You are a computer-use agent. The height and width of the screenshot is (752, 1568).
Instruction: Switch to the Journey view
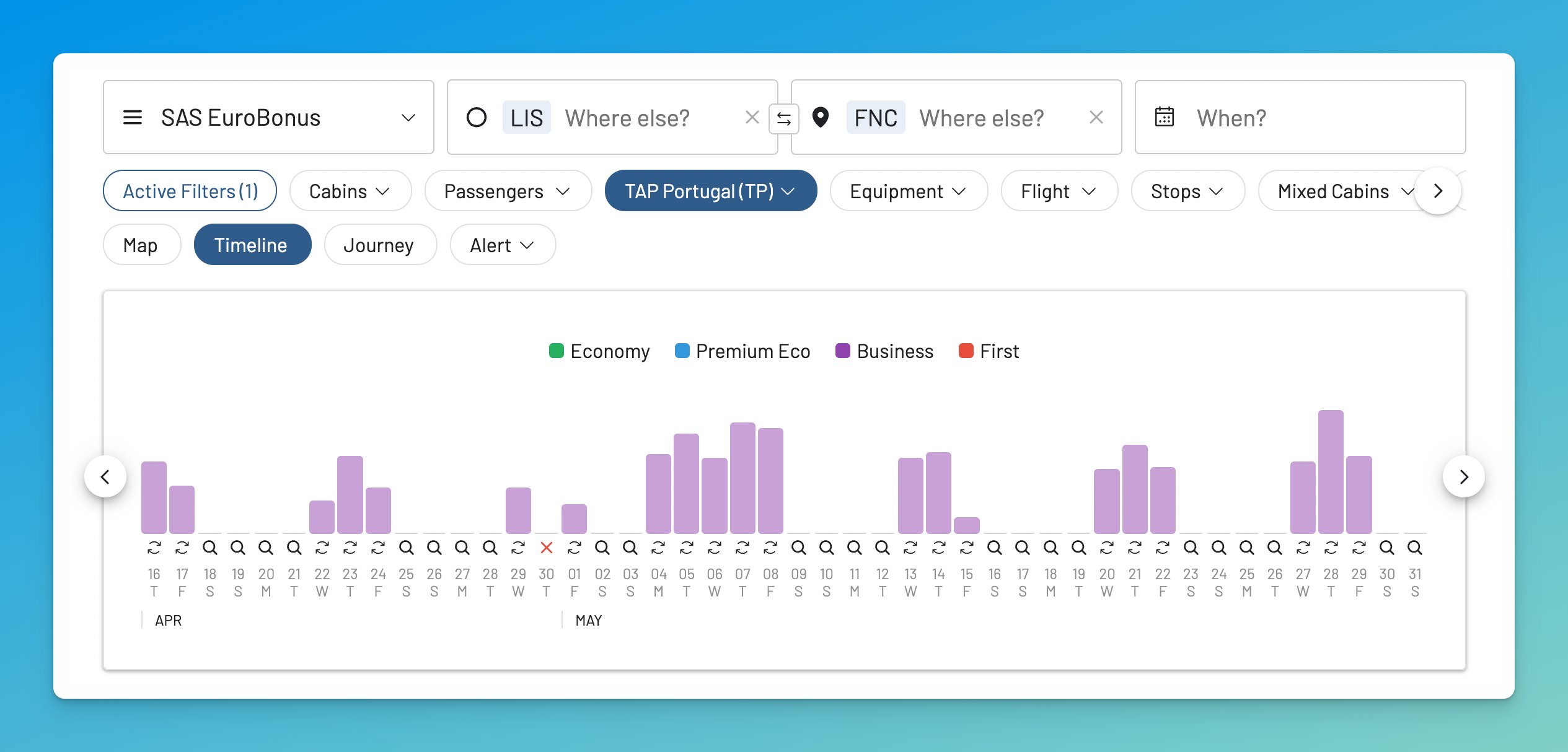click(379, 245)
